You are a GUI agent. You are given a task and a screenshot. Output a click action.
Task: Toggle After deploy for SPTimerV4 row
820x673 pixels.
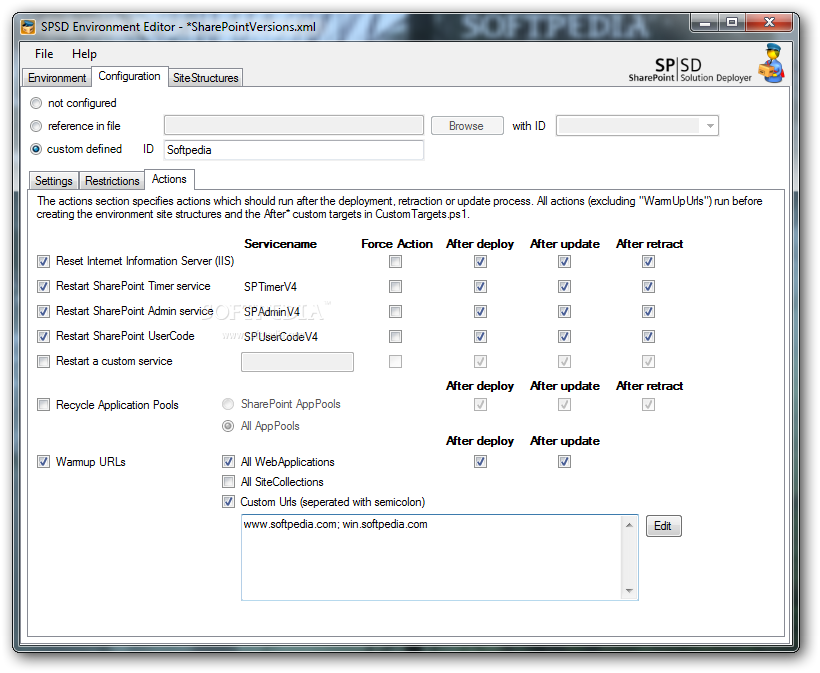pyautogui.click(x=480, y=287)
